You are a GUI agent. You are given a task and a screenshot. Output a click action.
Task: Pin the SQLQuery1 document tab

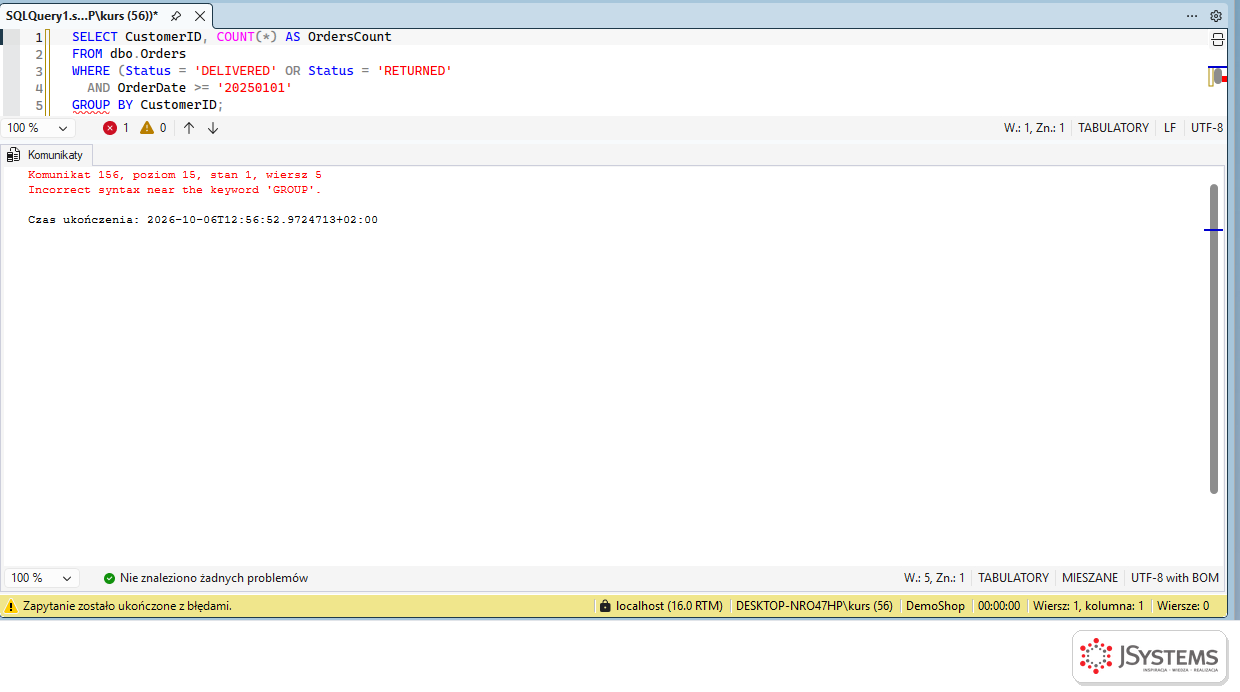(x=176, y=16)
